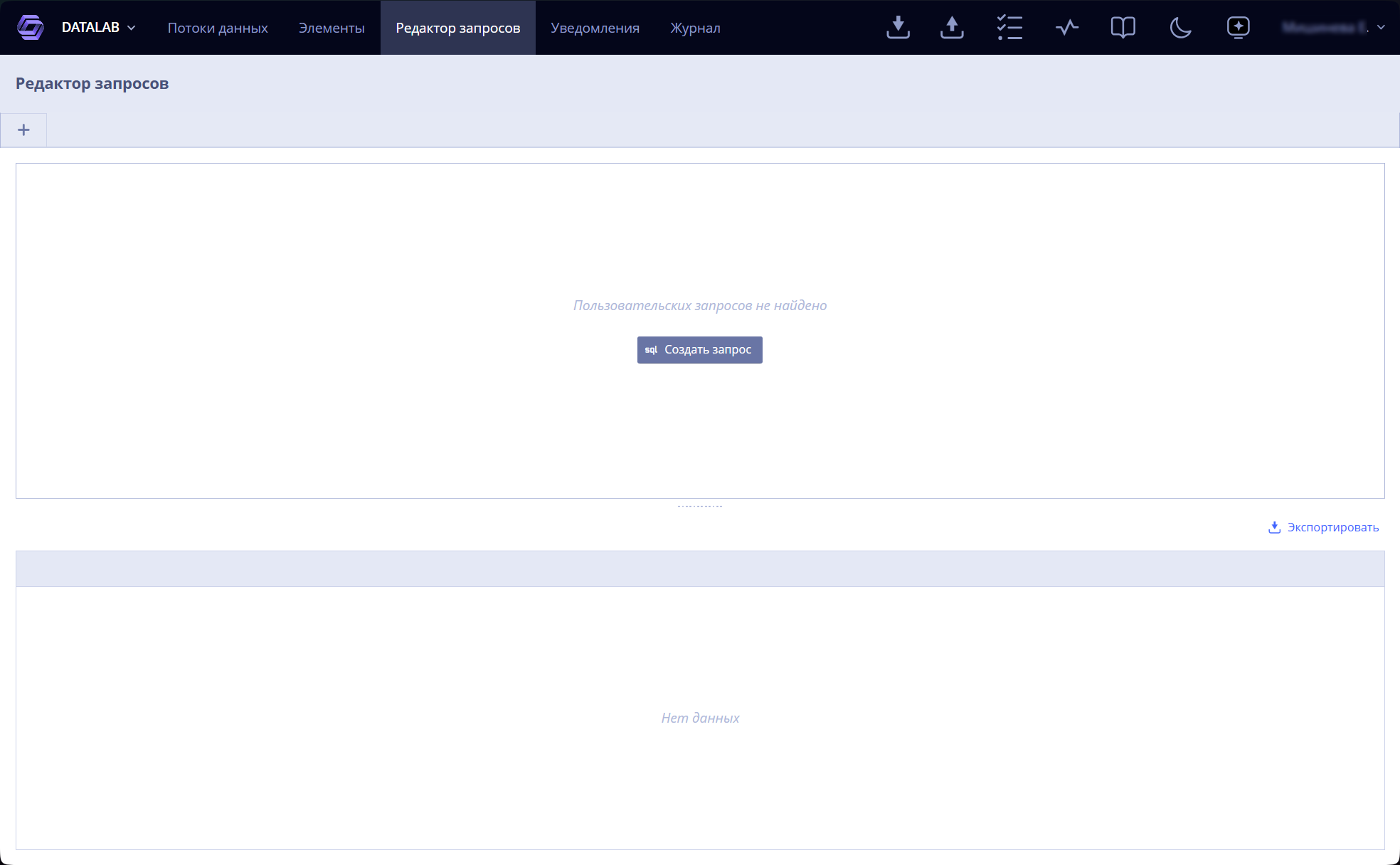
Task: Open the documentation book icon
Action: tap(1123, 28)
